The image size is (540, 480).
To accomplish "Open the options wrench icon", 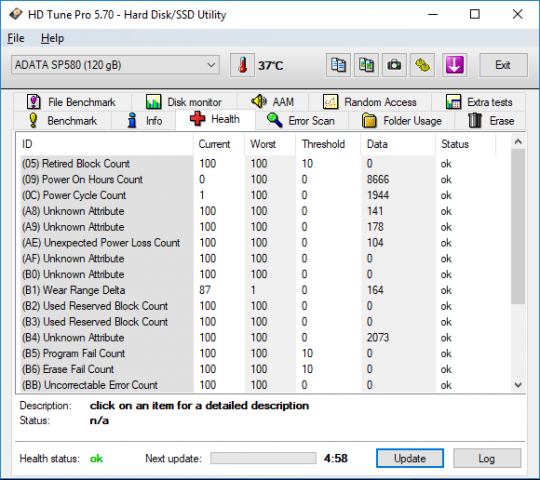I will [x=422, y=65].
